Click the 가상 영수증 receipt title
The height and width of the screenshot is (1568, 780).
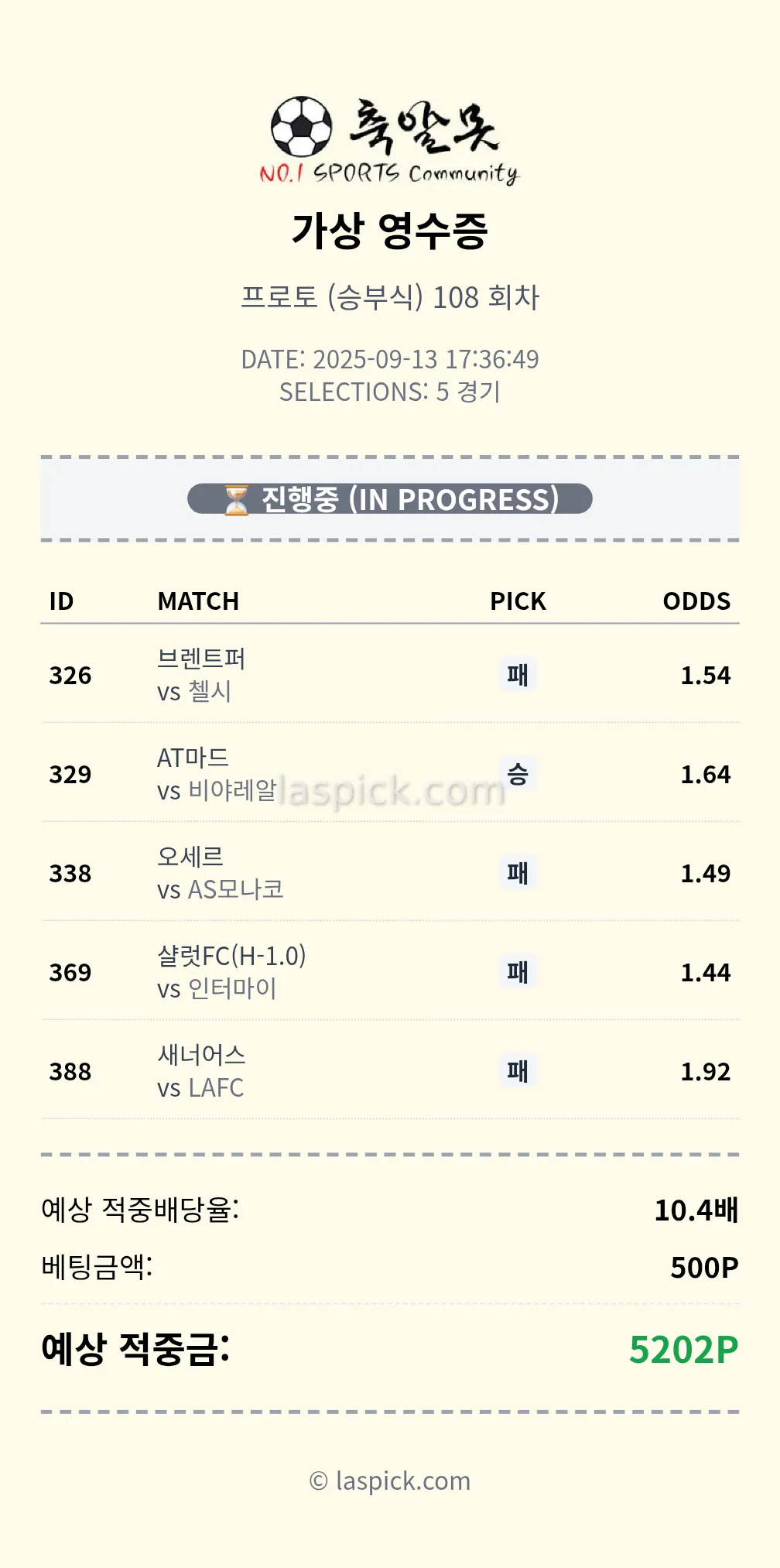(x=390, y=231)
